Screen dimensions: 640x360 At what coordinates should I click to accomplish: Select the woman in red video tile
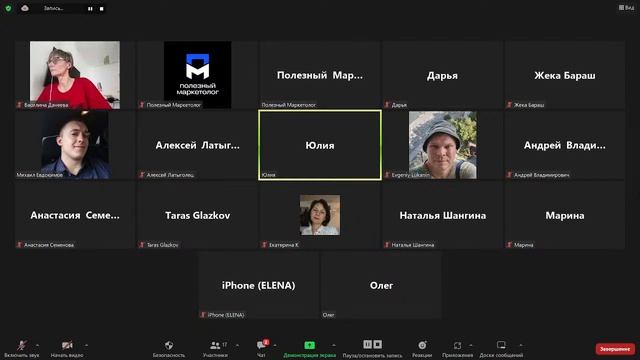point(75,75)
